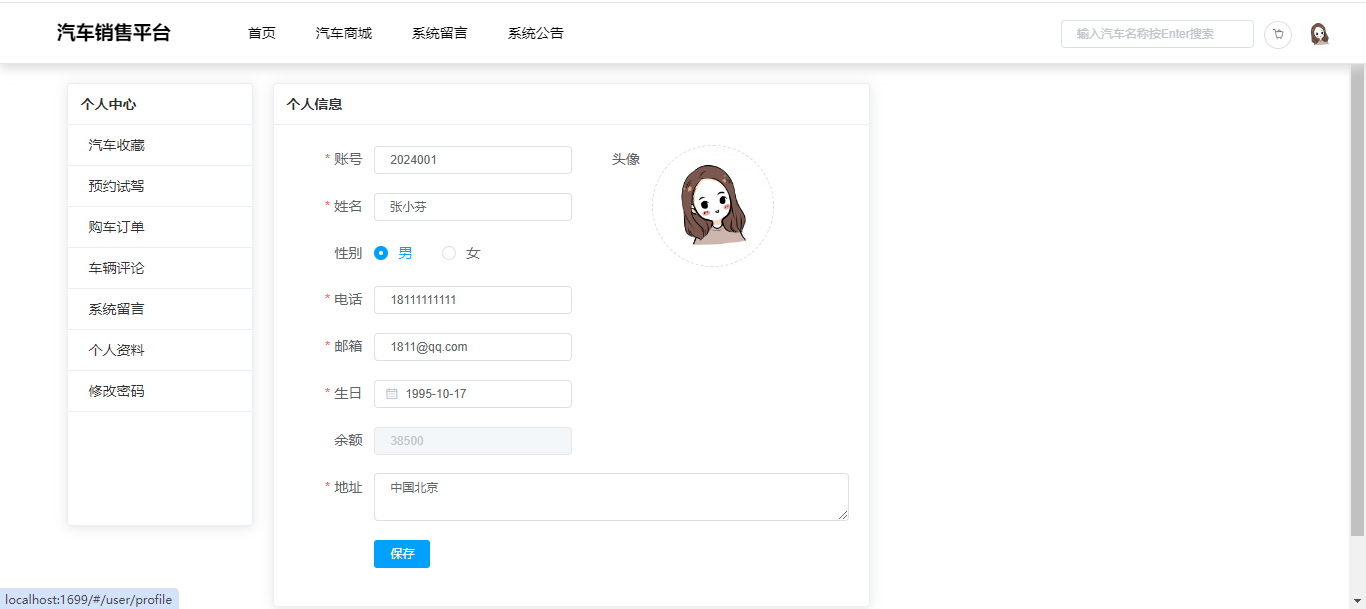This screenshot has height=609, width=1366.
Task: Click the car name search box
Action: click(x=1156, y=34)
